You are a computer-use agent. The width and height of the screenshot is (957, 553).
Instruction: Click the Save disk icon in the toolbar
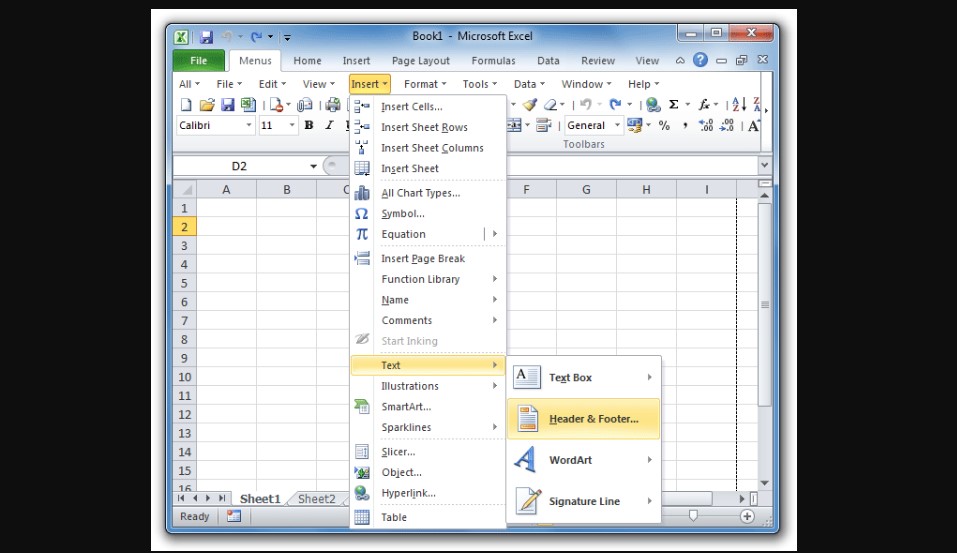(x=228, y=105)
